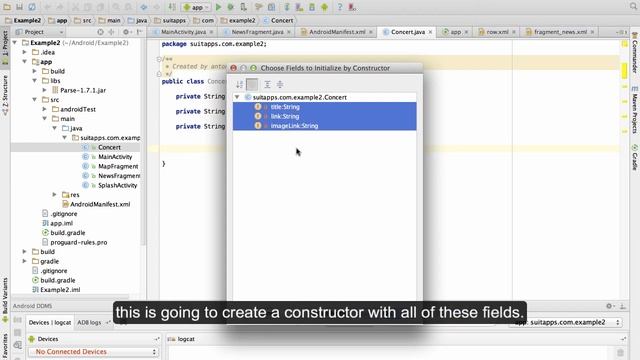Click the Concert breadcrumb in navigation bar
Image resolution: width=640 pixels, height=360 pixels.
[278, 20]
